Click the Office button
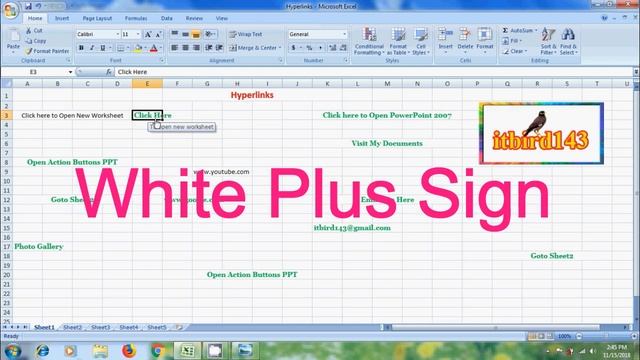The image size is (640, 360). (x=10, y=9)
